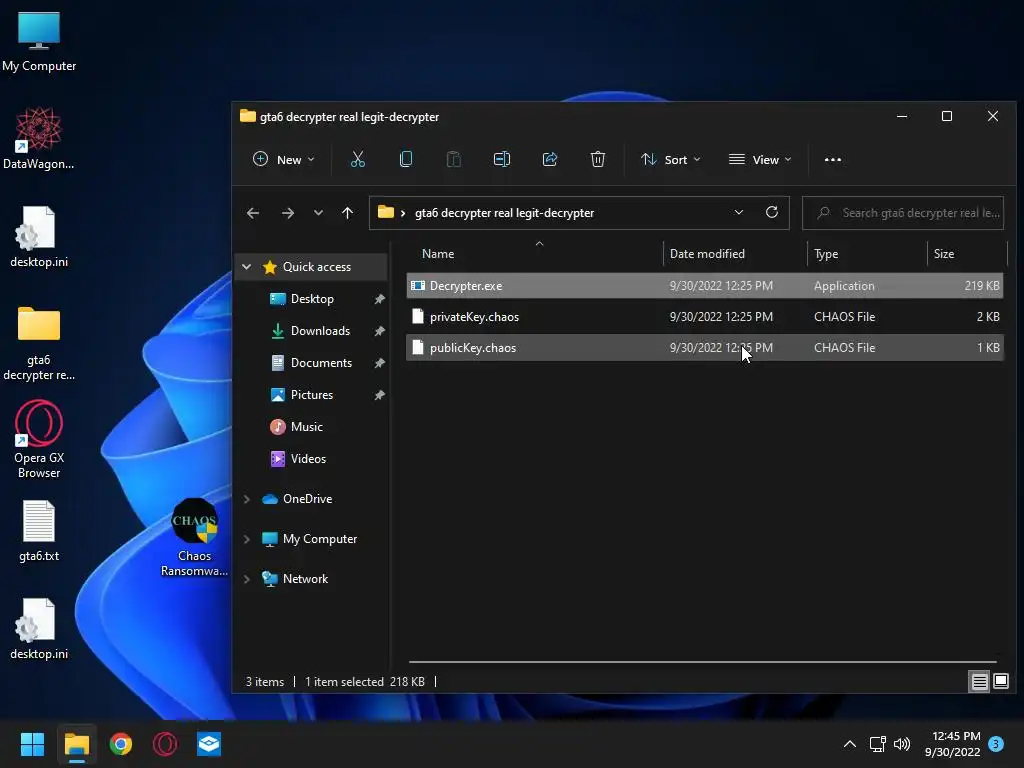Open recent locations dropdown arrow

click(318, 213)
